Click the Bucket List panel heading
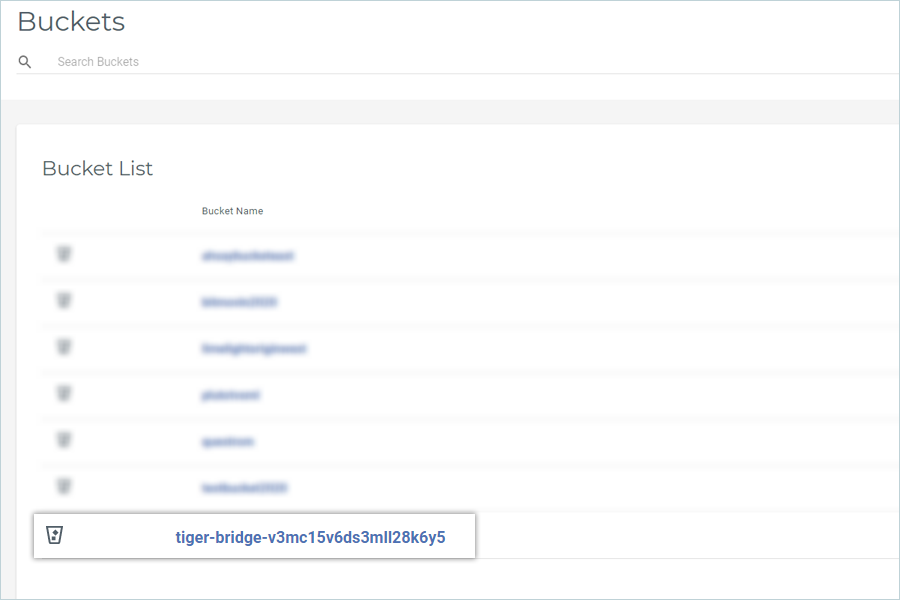This screenshot has width=900, height=600. point(97,168)
